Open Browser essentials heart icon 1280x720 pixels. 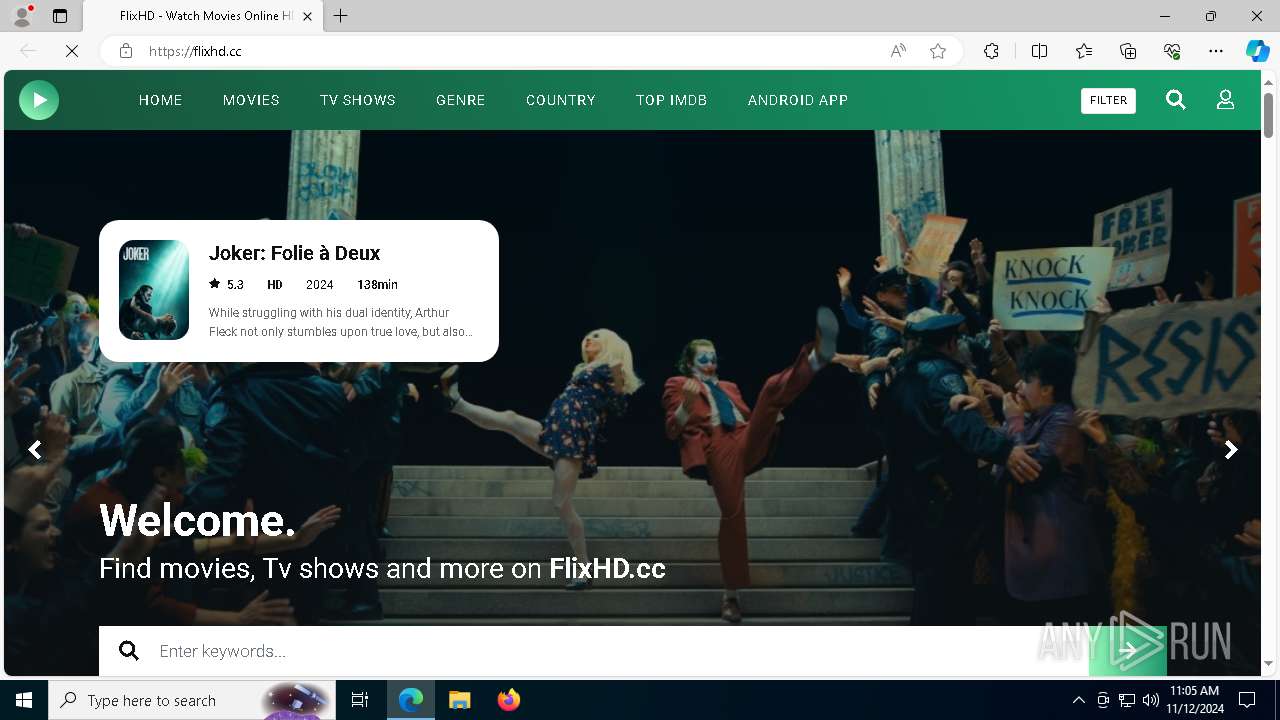tap(1172, 51)
